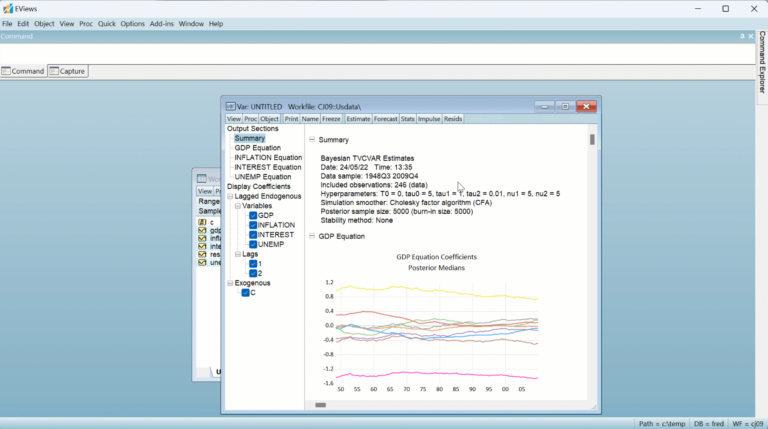
Task: Click the Var window title icon
Action: pos(230,106)
